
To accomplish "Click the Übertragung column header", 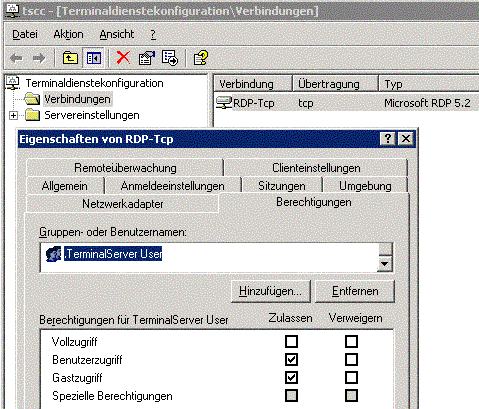I will tap(335, 83).
